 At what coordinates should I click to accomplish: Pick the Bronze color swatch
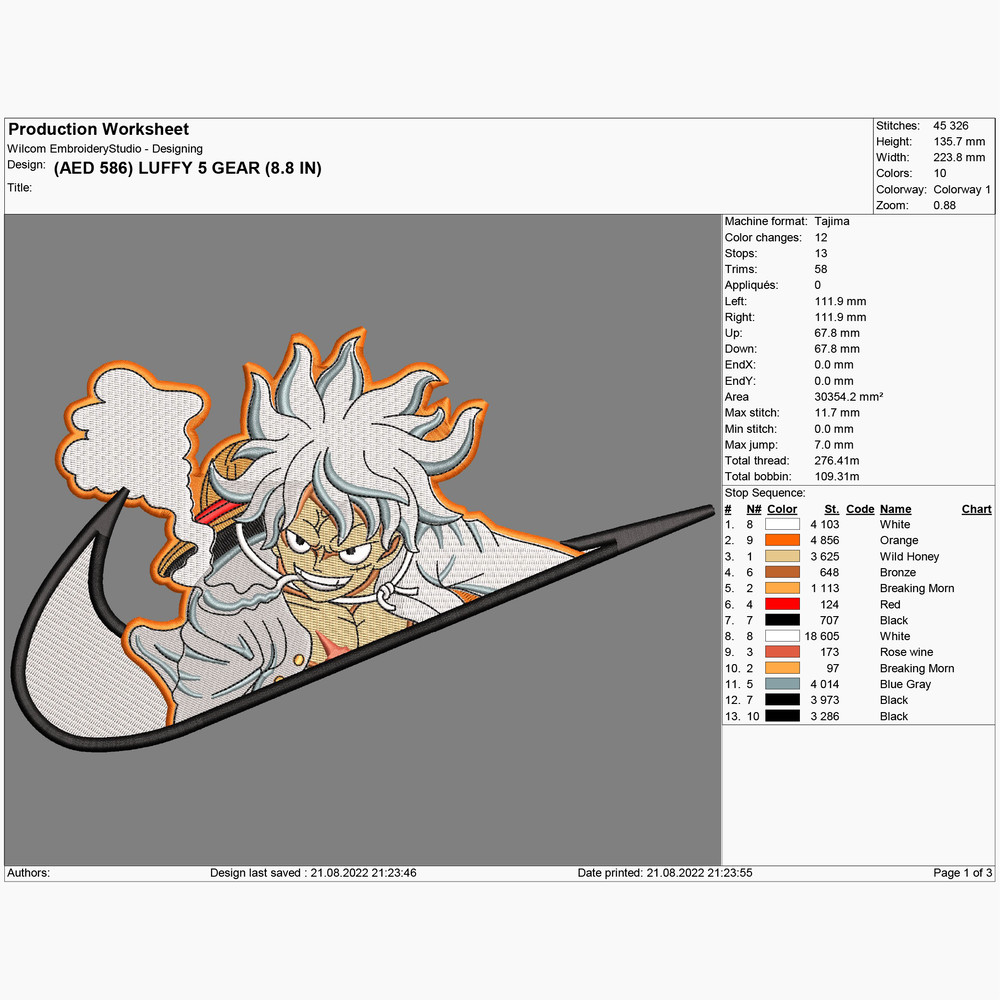tap(782, 572)
